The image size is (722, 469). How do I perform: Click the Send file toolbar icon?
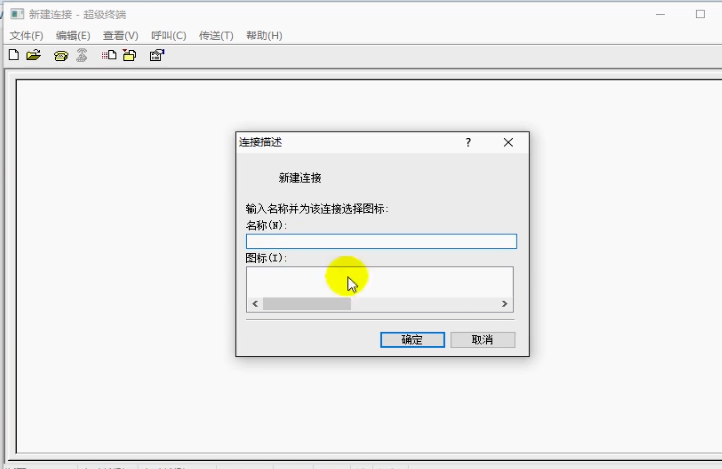pos(109,55)
